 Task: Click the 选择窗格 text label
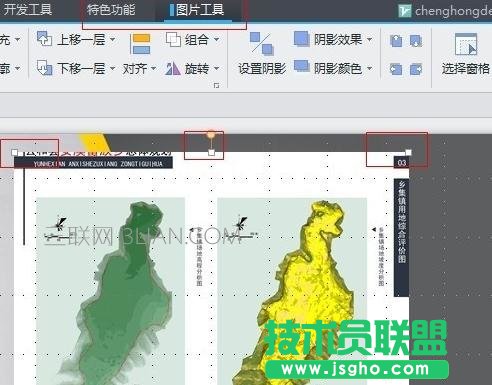466,69
